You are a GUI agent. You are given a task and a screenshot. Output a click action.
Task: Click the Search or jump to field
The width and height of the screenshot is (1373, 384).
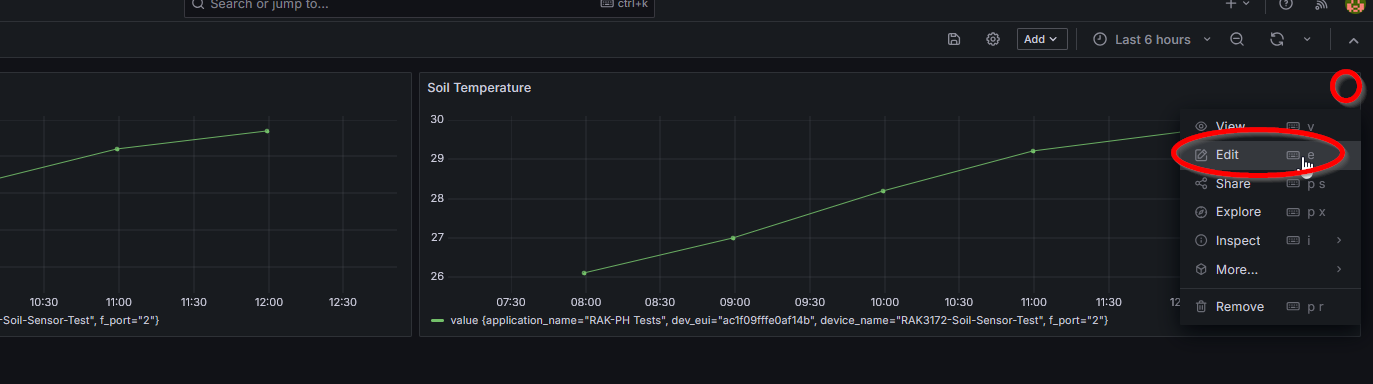point(419,5)
